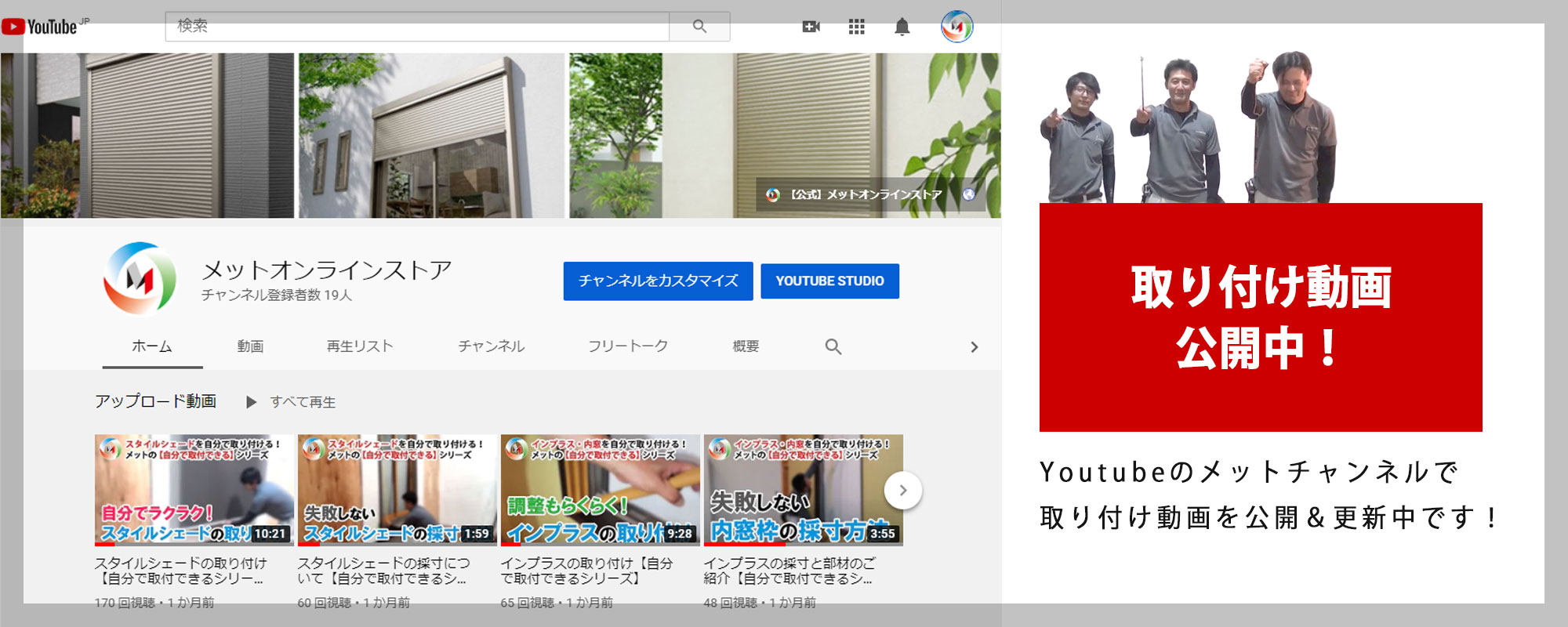Click すべて再生 play all button

292,402
